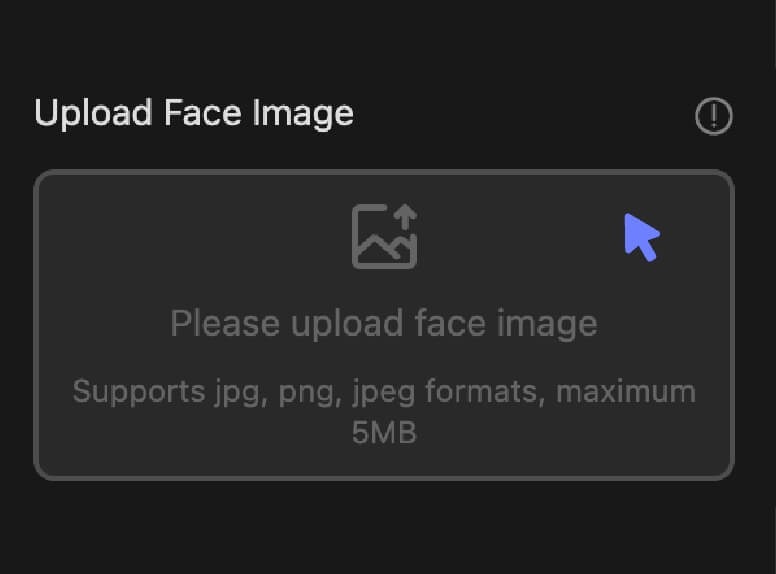This screenshot has width=776, height=574.
Task: Click the 'Upload Face Image' heading
Action: click(x=194, y=114)
